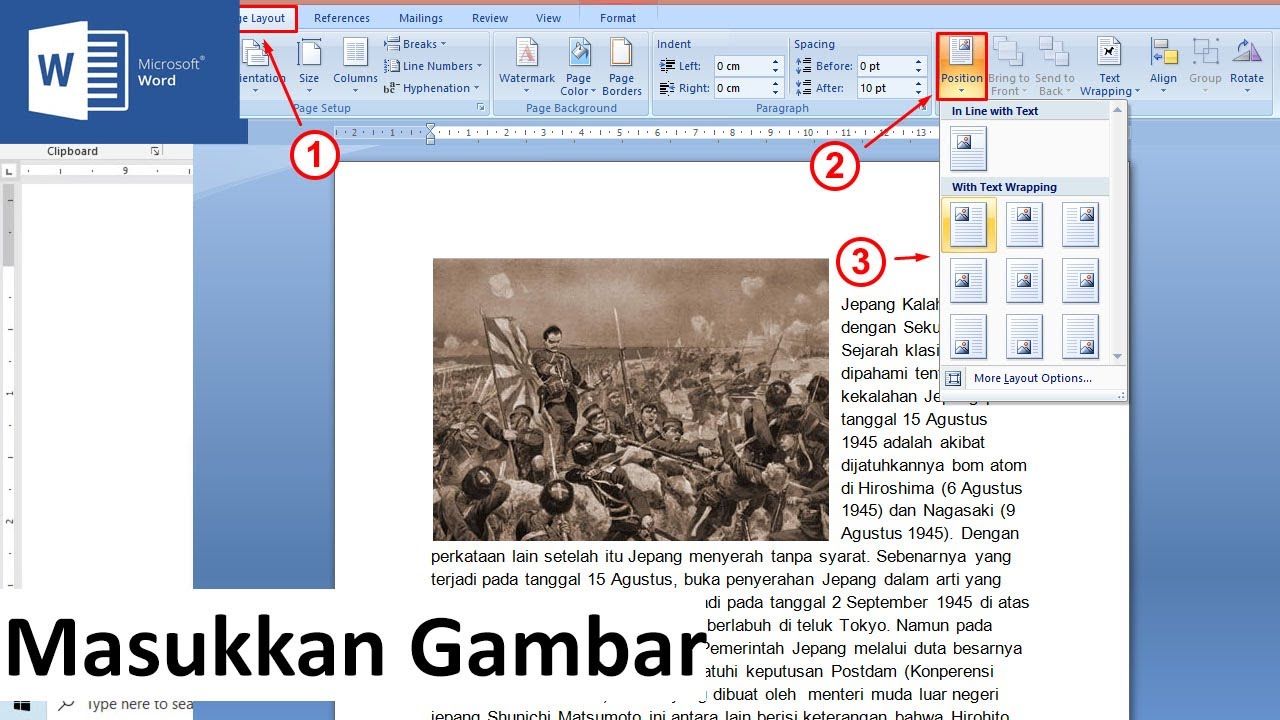Switch to the Format tab

click(618, 18)
